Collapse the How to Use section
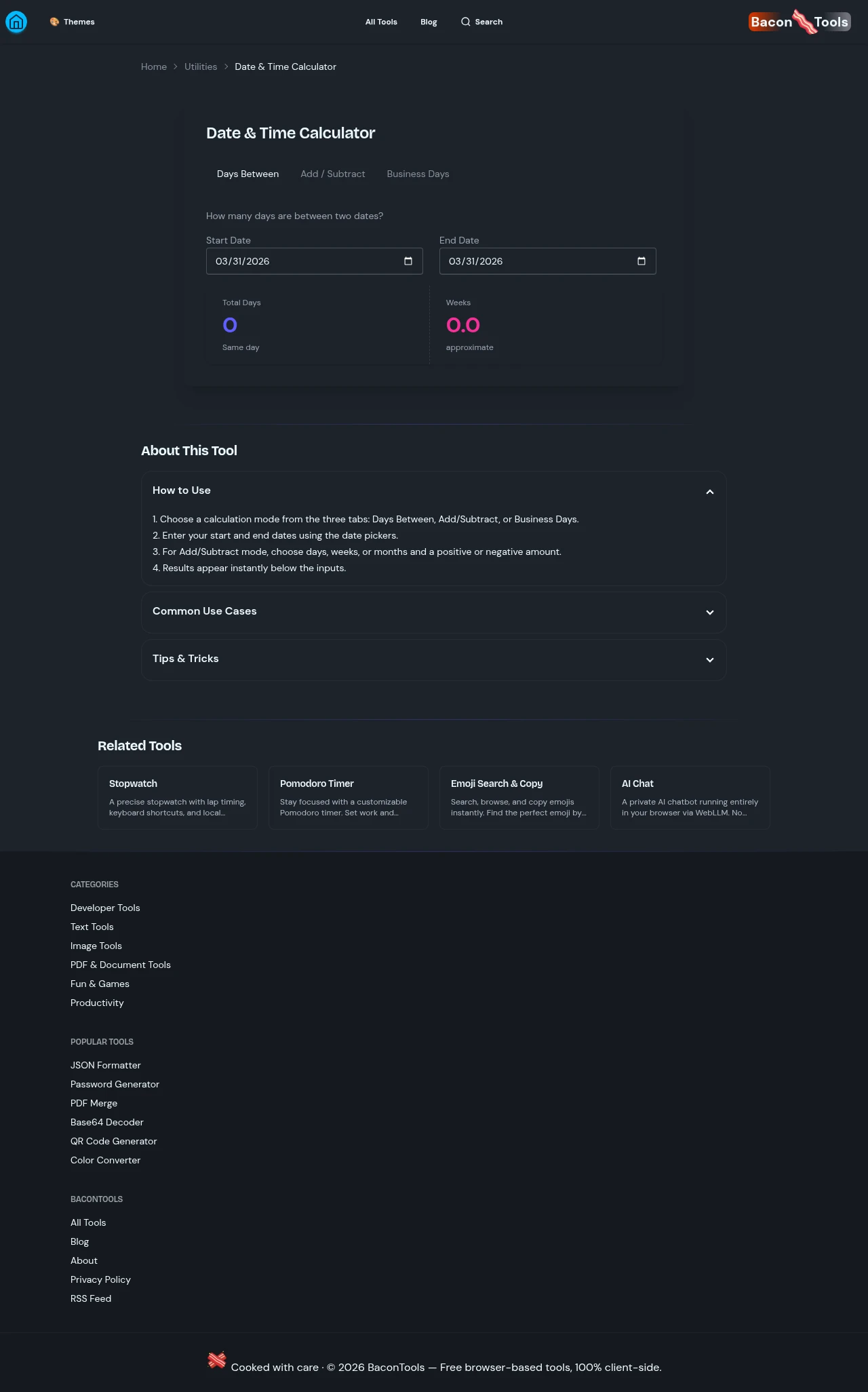Image resolution: width=868 pixels, height=1392 pixels. click(x=709, y=491)
